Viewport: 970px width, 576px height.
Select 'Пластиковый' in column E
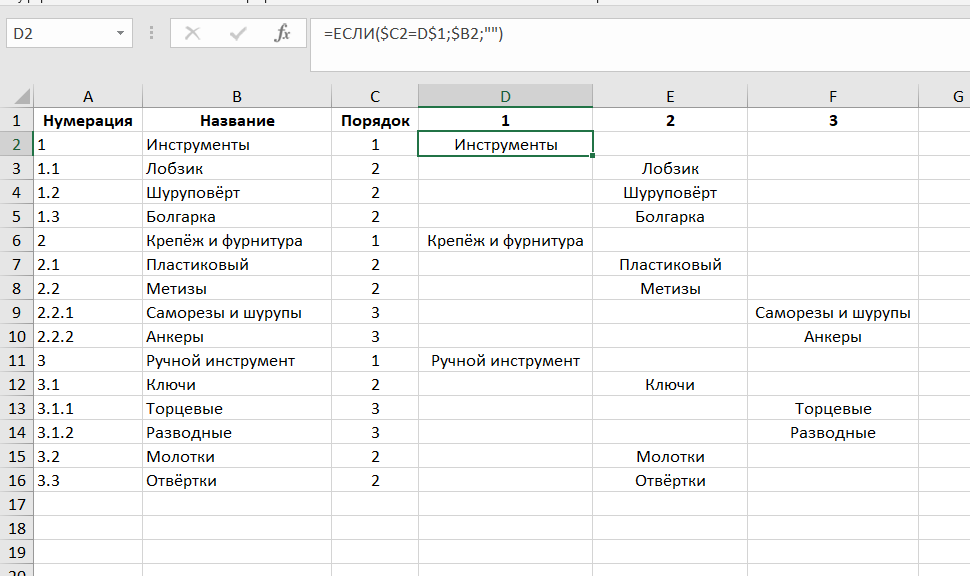pyautogui.click(x=670, y=265)
